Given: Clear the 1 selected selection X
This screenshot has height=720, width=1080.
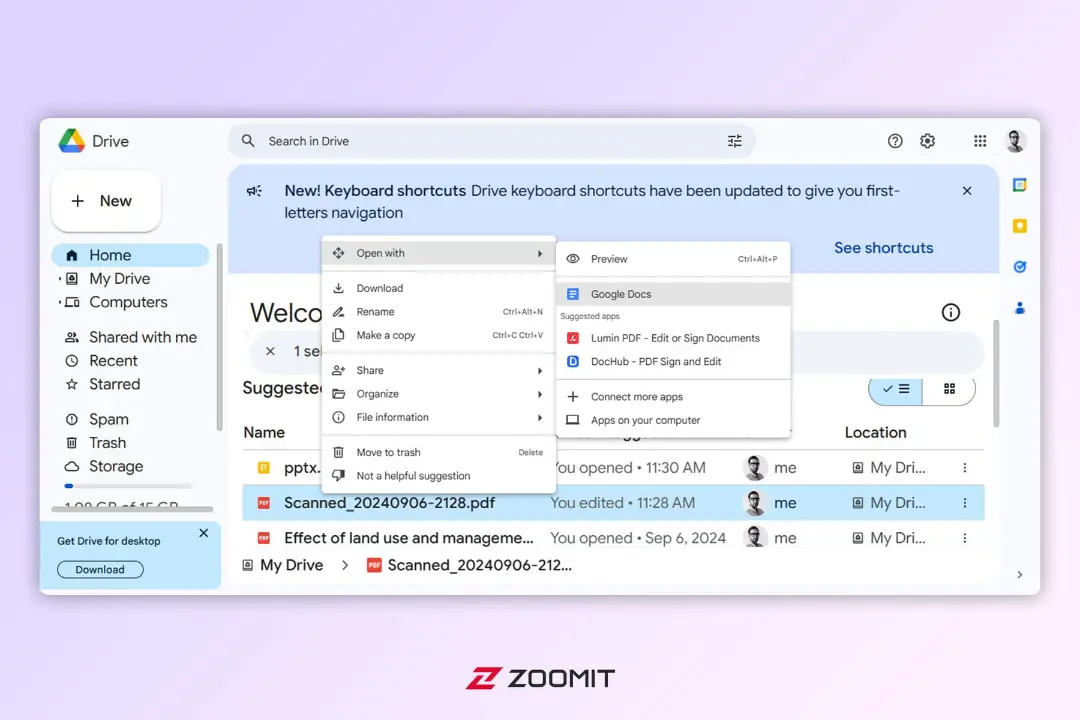Looking at the screenshot, I should tap(270, 351).
